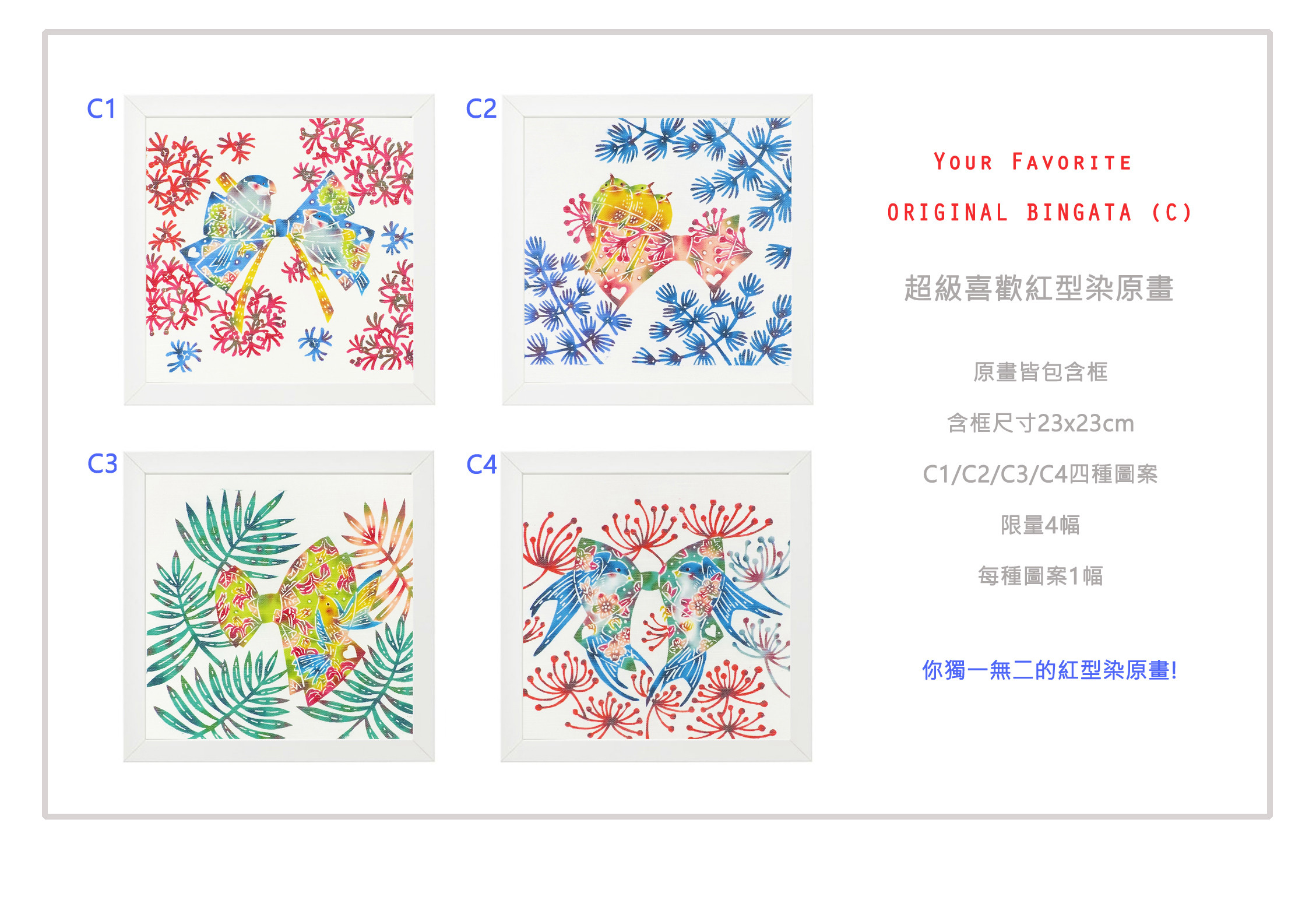Click the 'ORIGINAL BINGATA (C)' title

[x=1040, y=213]
